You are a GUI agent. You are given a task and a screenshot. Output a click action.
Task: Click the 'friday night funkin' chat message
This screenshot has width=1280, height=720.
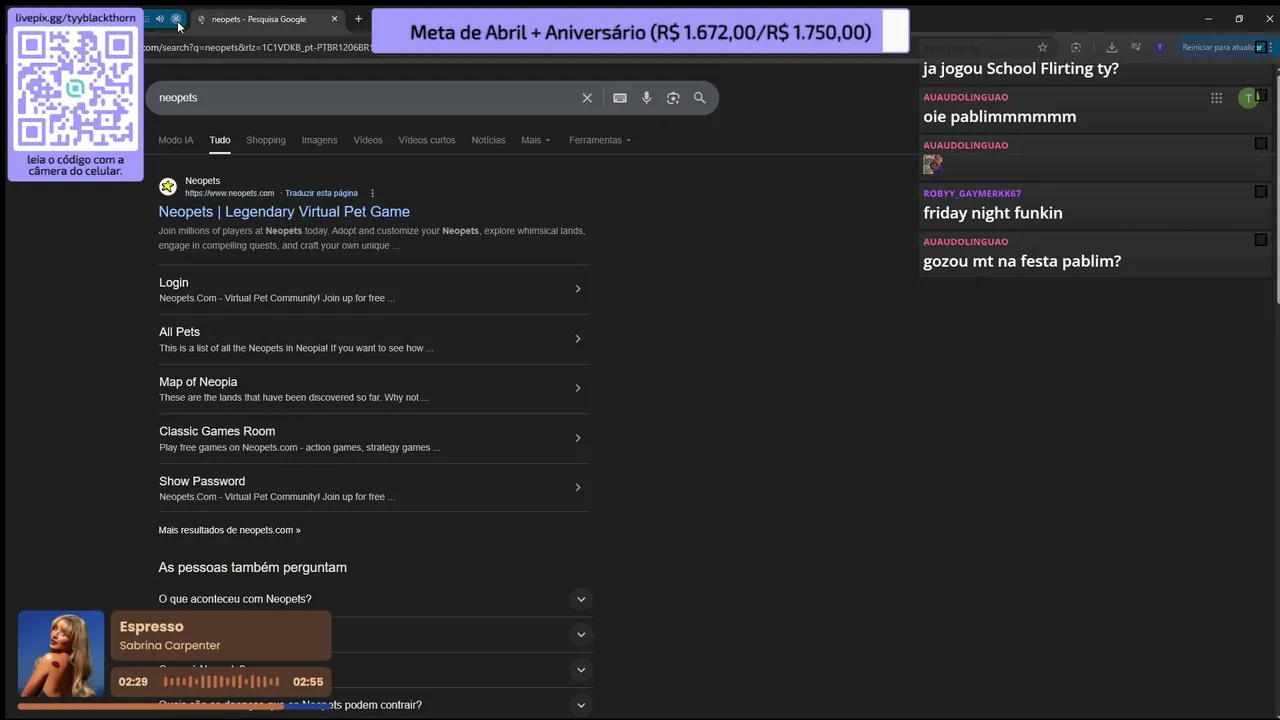[993, 213]
